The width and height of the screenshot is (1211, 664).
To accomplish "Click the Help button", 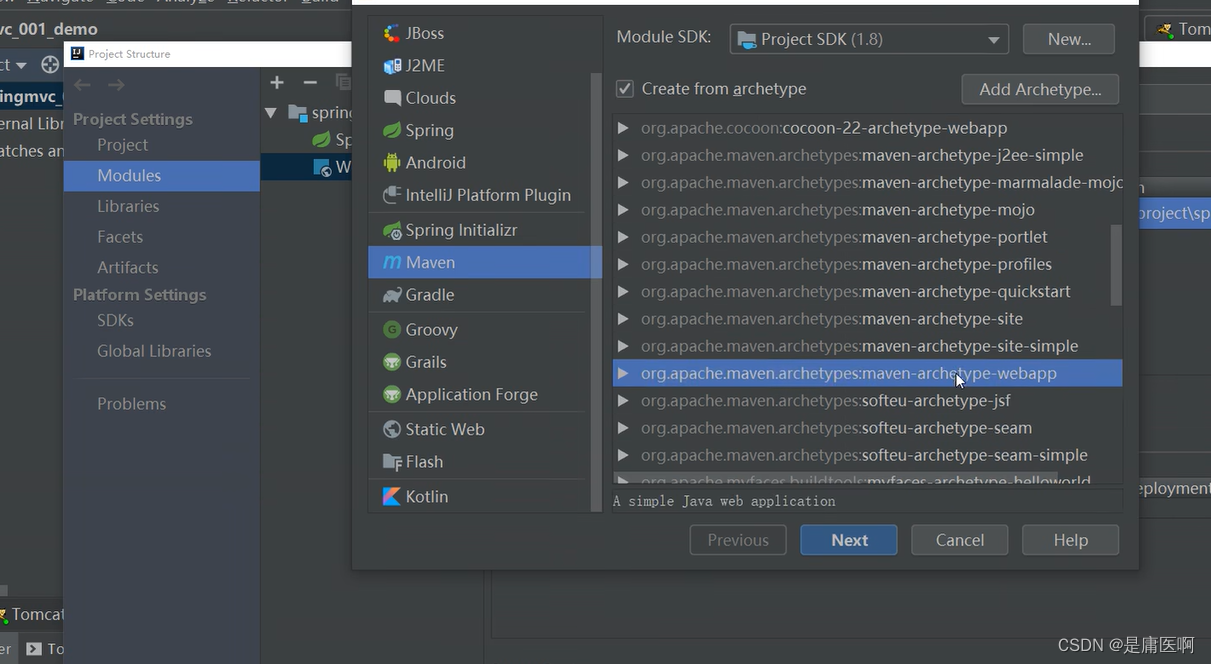I will point(1070,540).
